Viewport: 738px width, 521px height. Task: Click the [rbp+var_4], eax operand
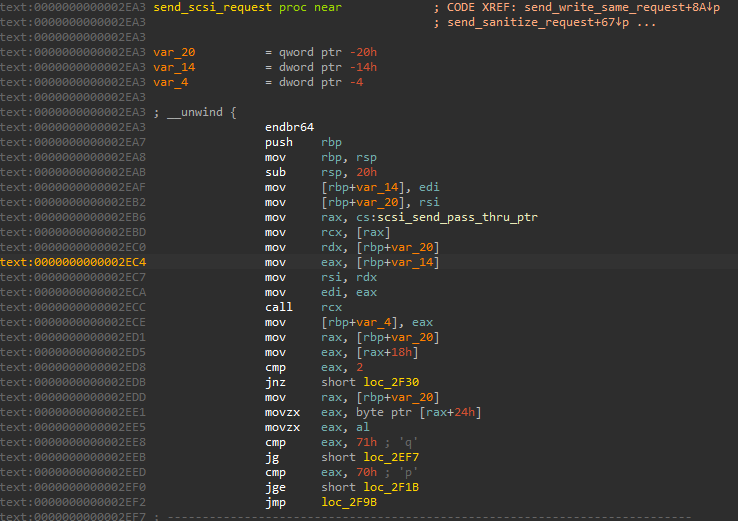click(x=377, y=322)
